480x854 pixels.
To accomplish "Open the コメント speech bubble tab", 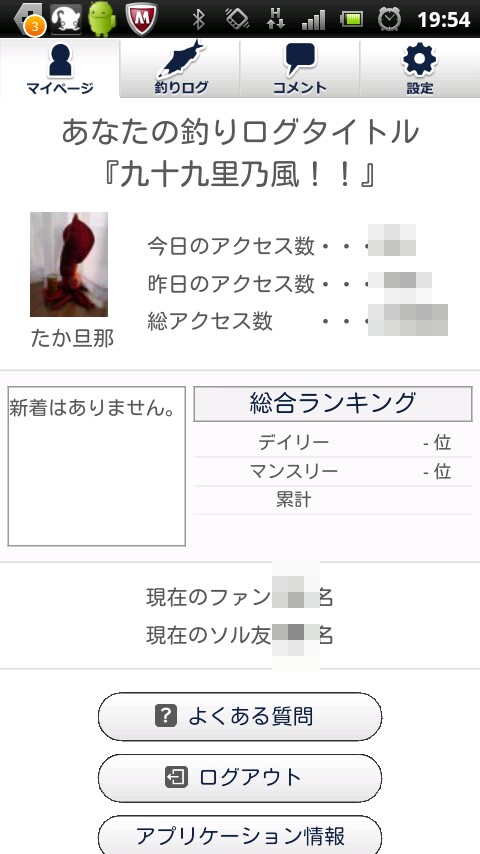I will 300,68.
